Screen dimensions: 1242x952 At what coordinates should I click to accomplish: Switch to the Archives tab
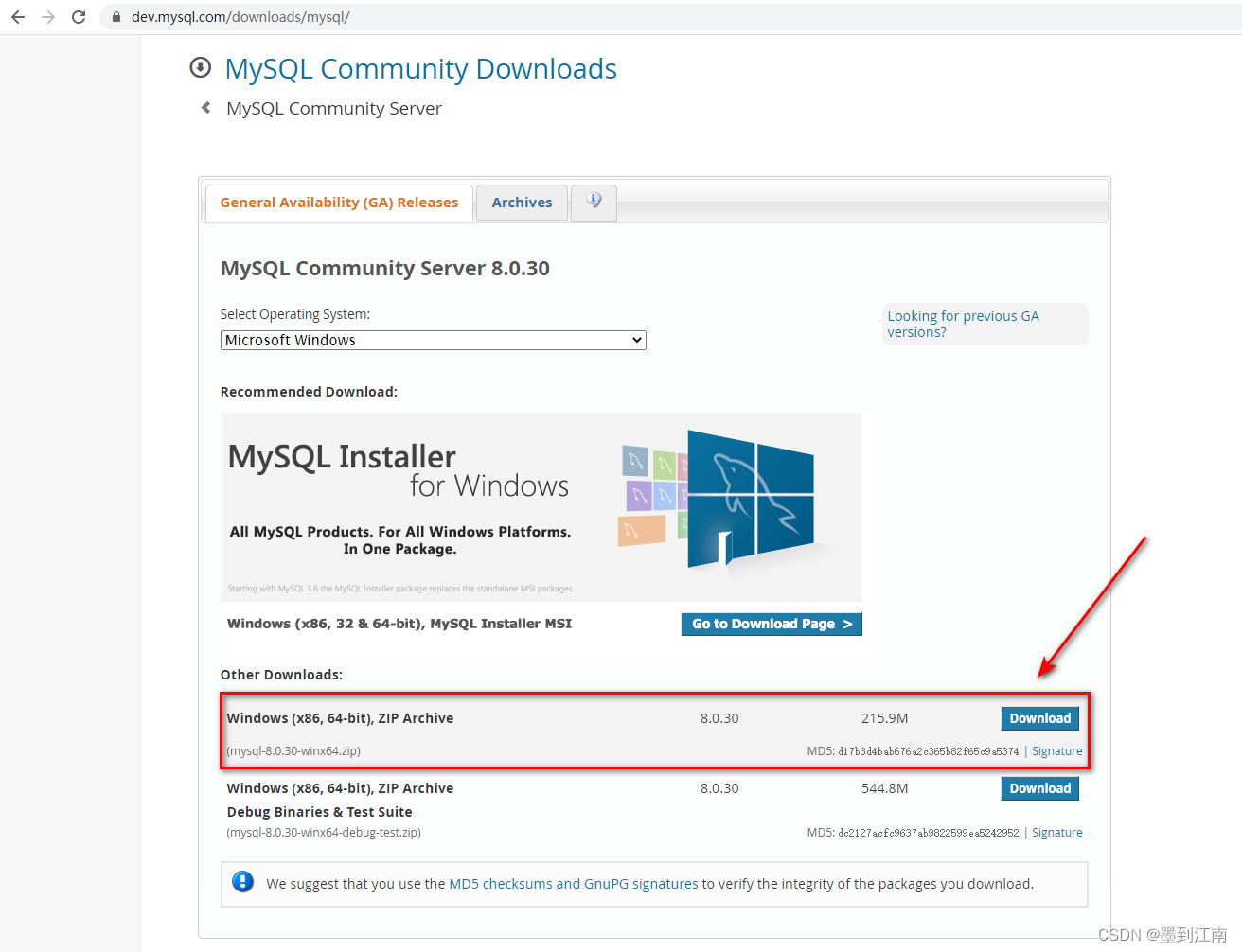pyautogui.click(x=522, y=203)
